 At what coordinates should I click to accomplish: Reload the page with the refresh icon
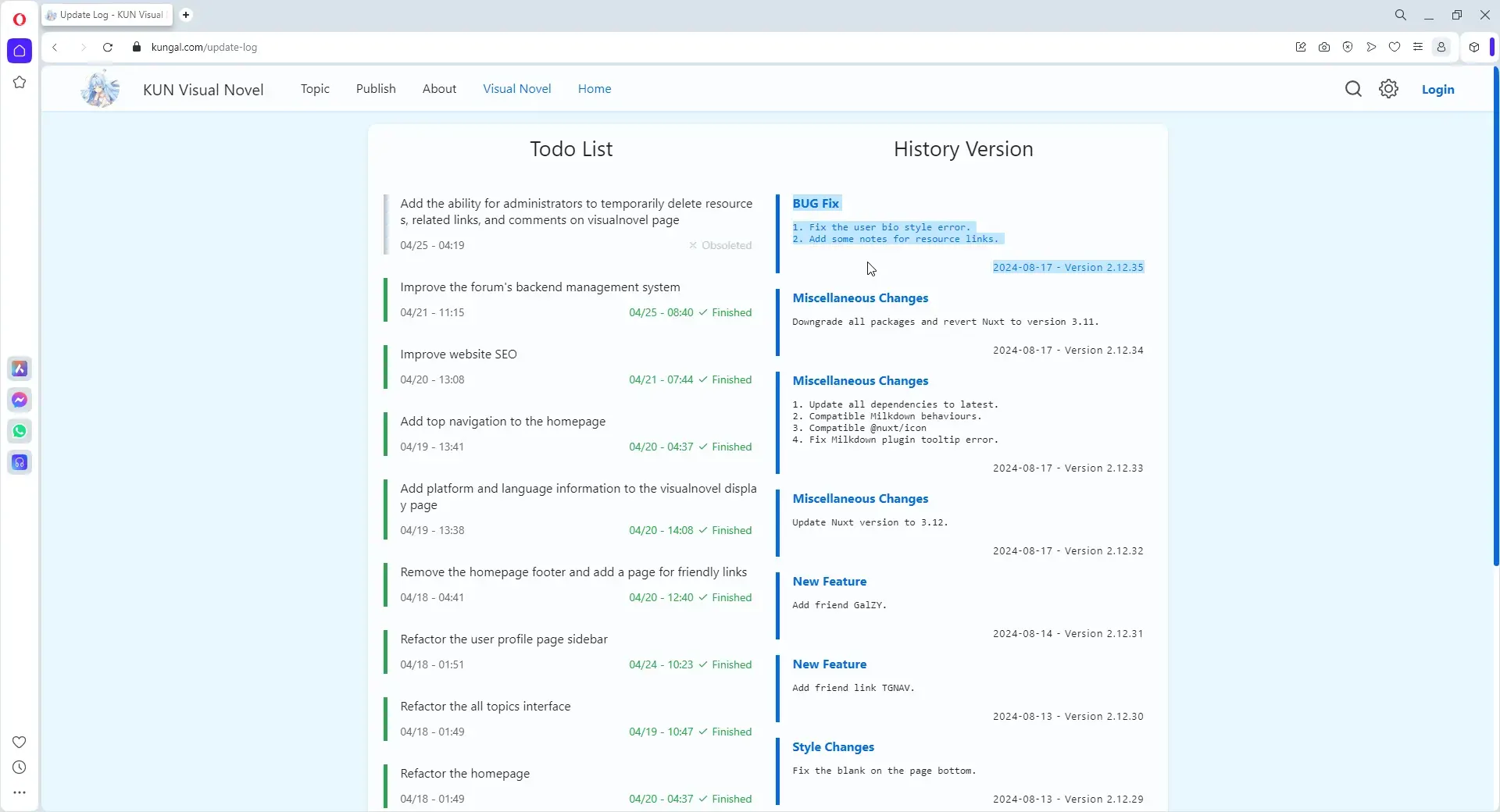click(x=108, y=47)
